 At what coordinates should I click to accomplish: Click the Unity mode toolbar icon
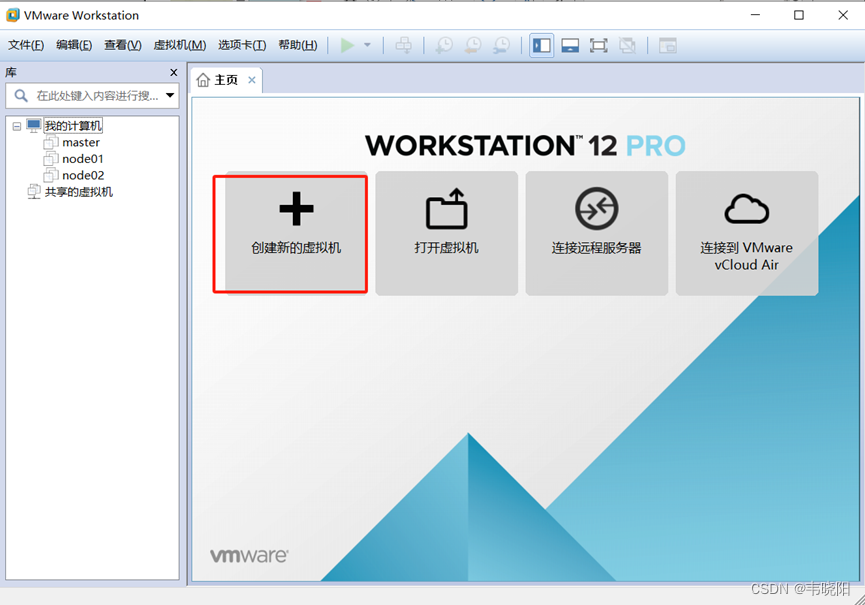[x=627, y=45]
